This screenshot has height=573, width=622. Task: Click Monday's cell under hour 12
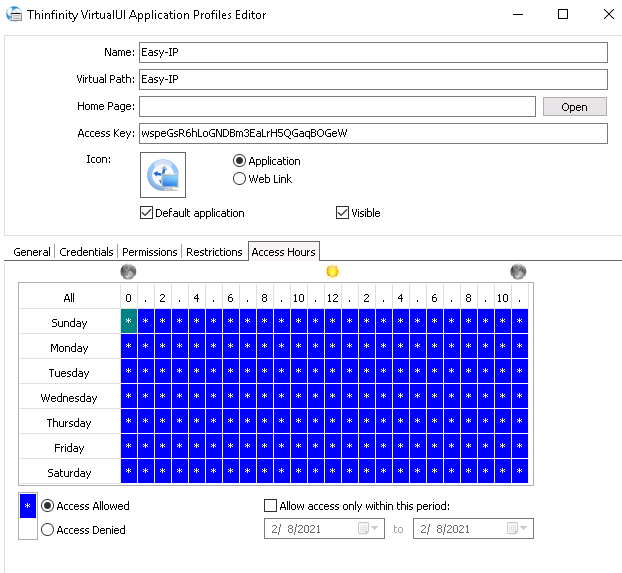coord(332,346)
